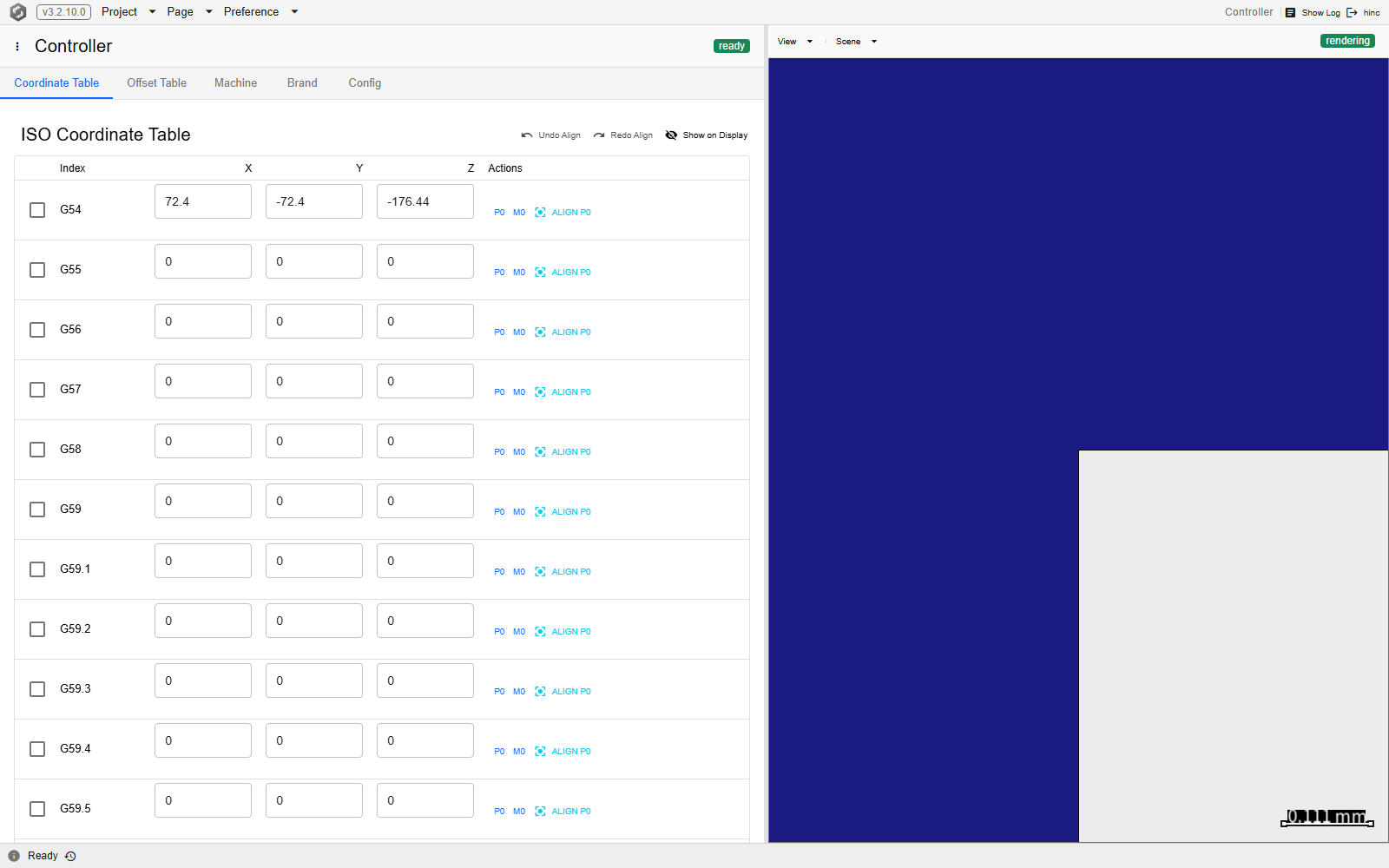1389x868 pixels.
Task: Open the Controller panel three-dot menu
Action: pos(17,46)
